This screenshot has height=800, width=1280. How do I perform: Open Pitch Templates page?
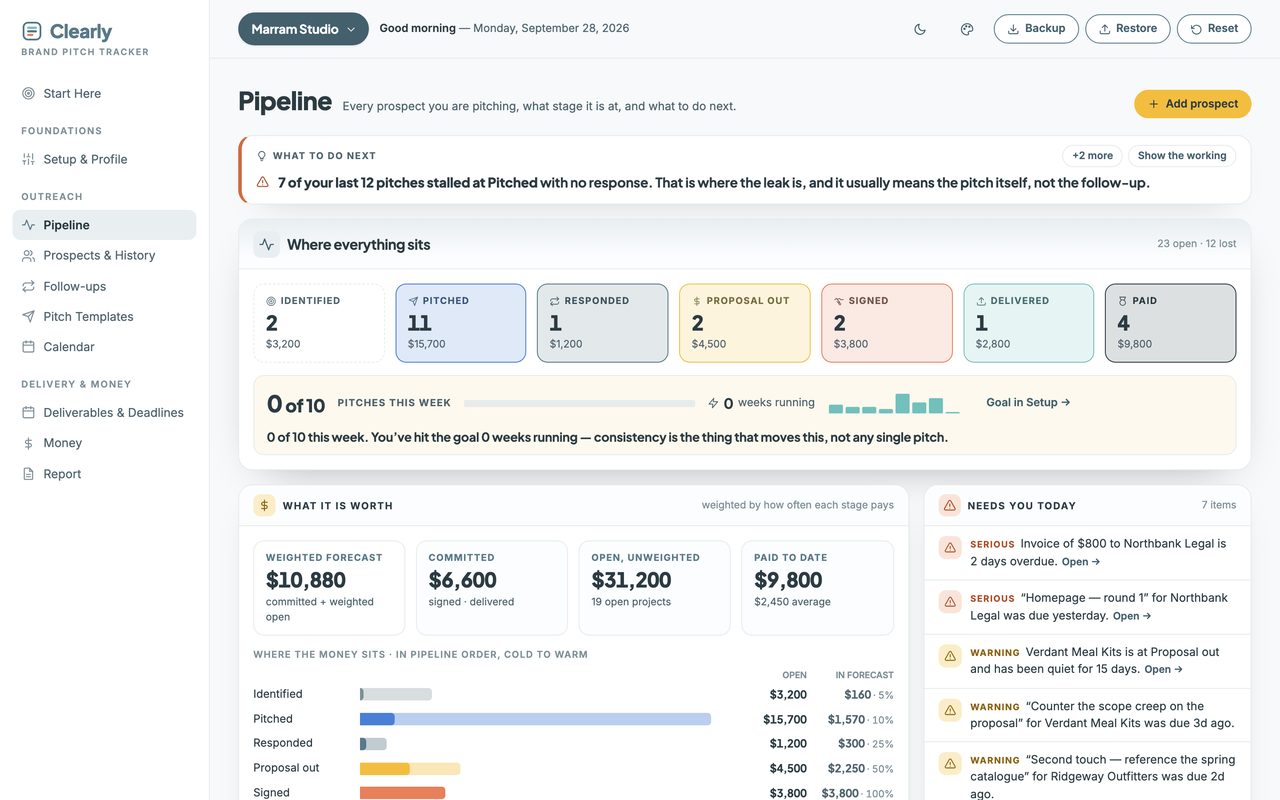pos(104,316)
